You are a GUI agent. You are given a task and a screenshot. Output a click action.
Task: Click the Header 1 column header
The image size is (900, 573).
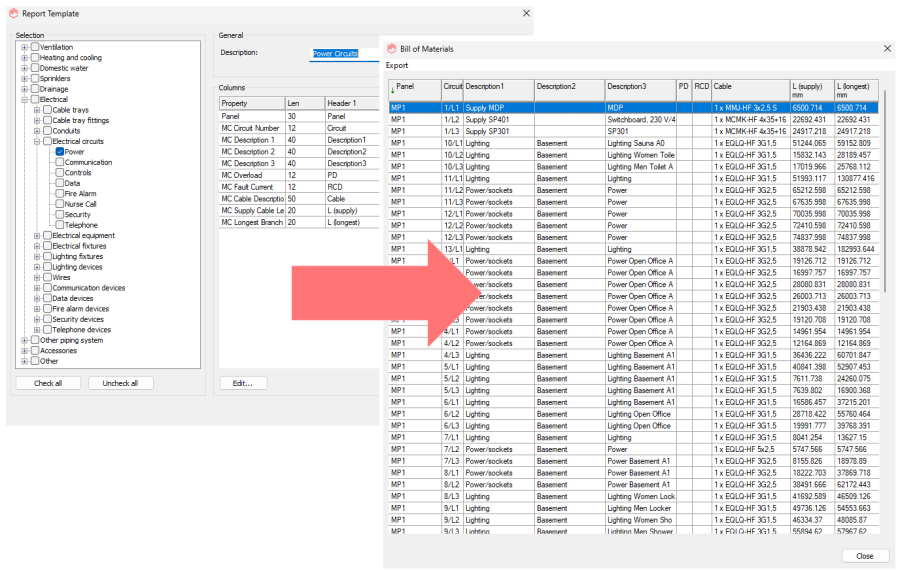coord(352,103)
